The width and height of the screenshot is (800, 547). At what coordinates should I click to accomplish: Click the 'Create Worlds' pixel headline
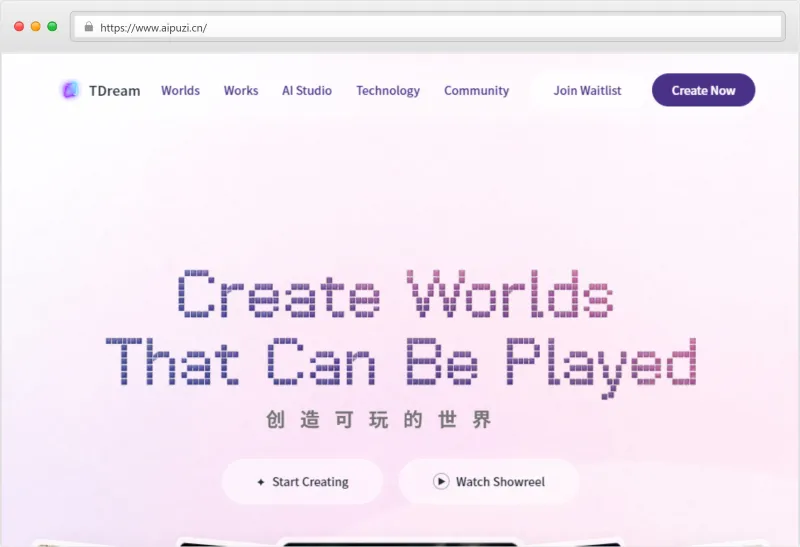pyautogui.click(x=395, y=294)
